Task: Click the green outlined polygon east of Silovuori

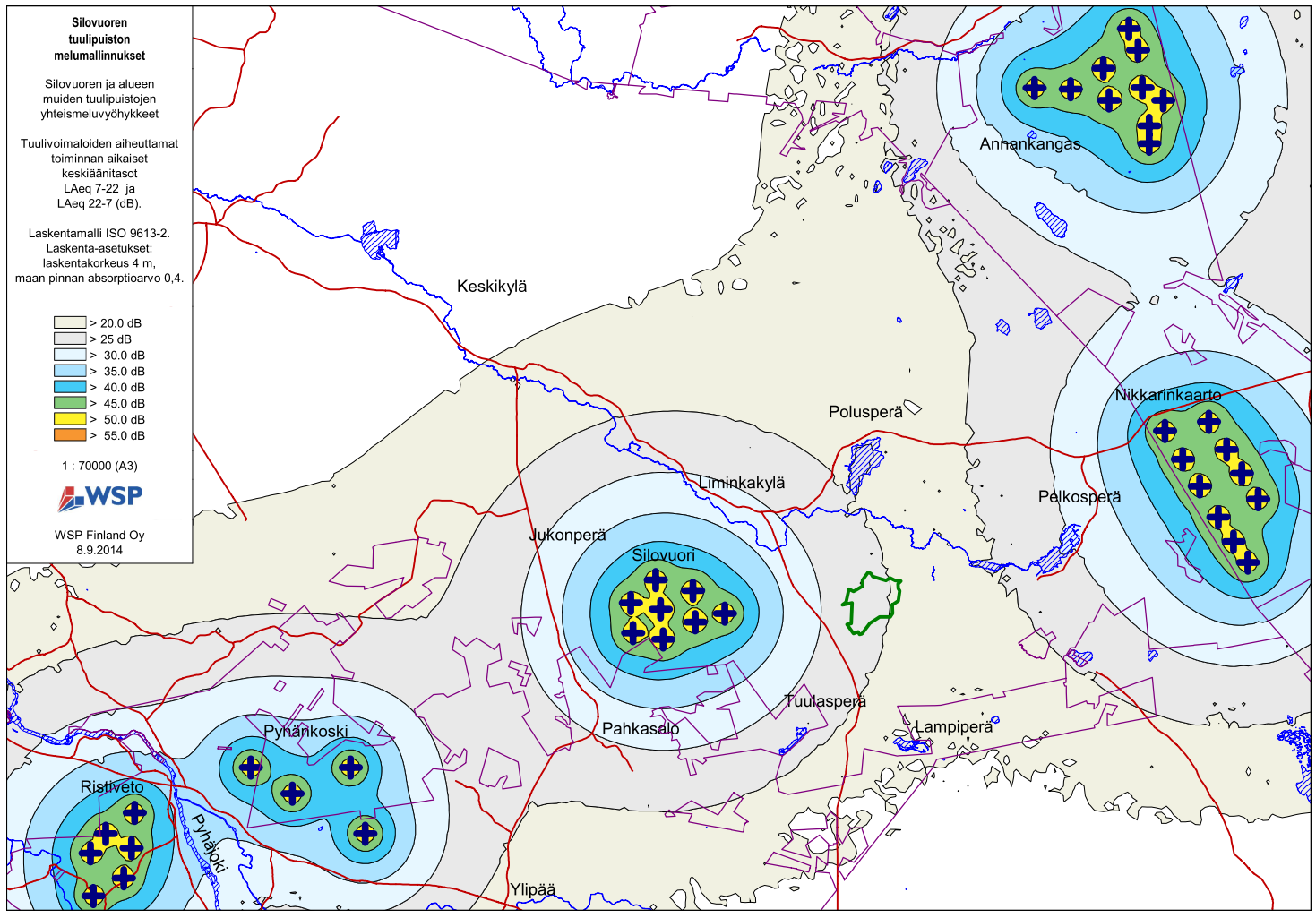Action: (872, 604)
